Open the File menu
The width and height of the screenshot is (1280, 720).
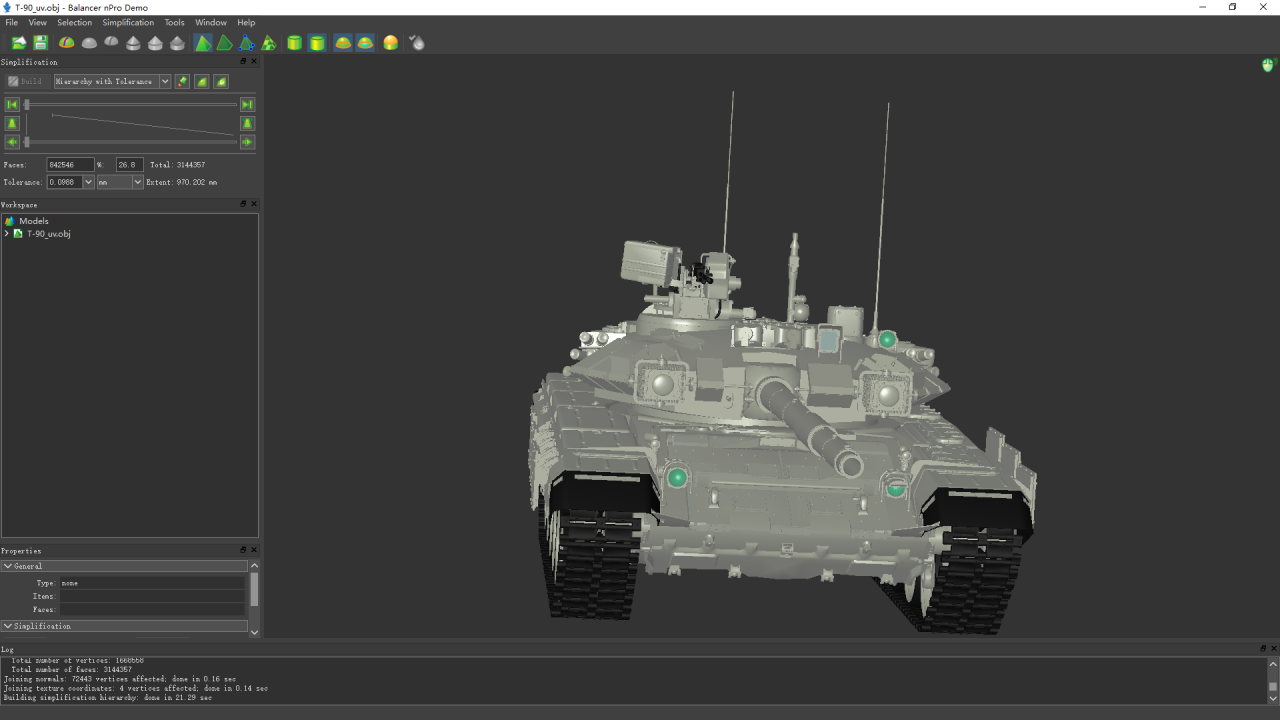[12, 22]
